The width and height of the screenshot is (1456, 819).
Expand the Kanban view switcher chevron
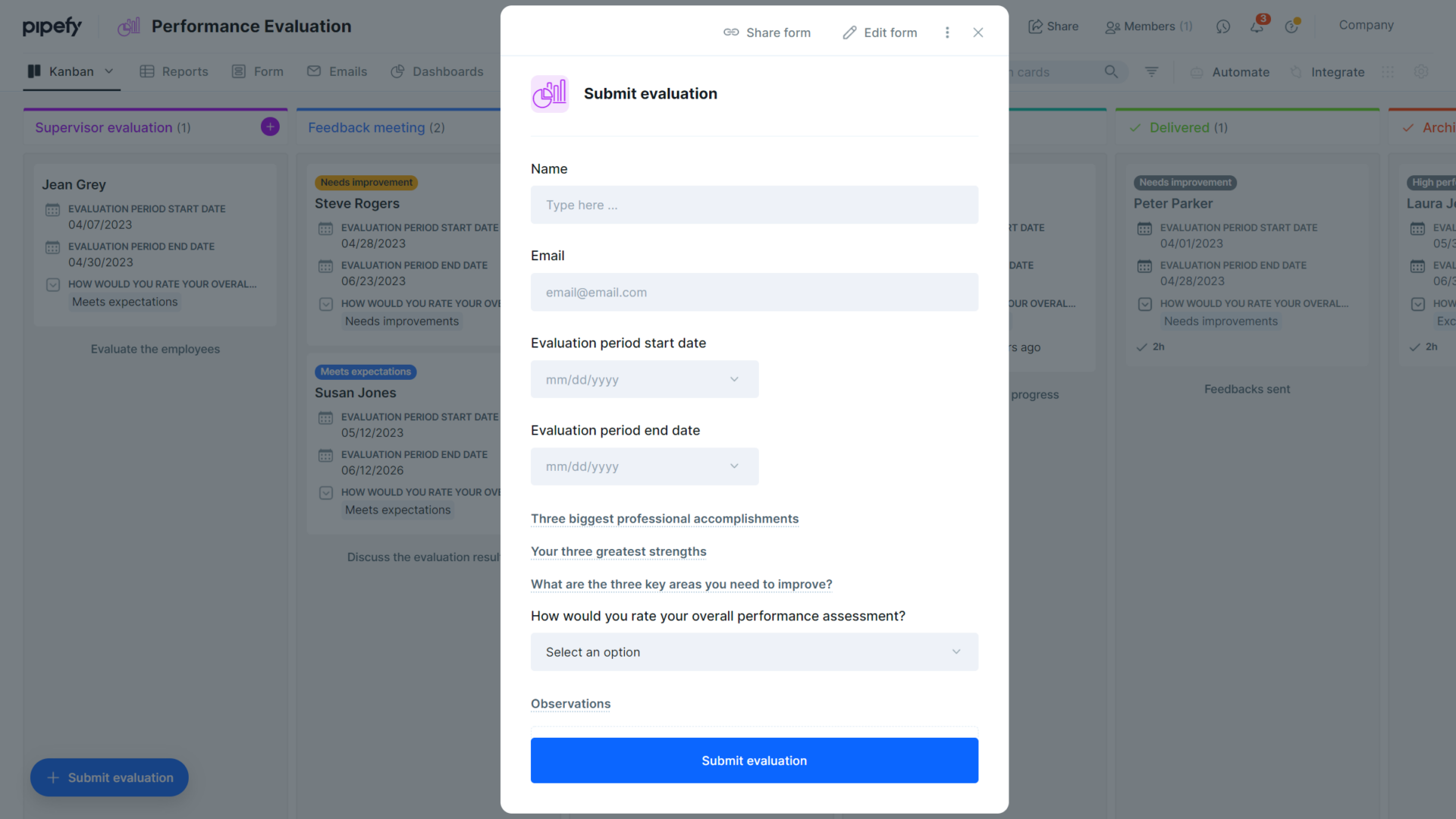click(x=109, y=71)
